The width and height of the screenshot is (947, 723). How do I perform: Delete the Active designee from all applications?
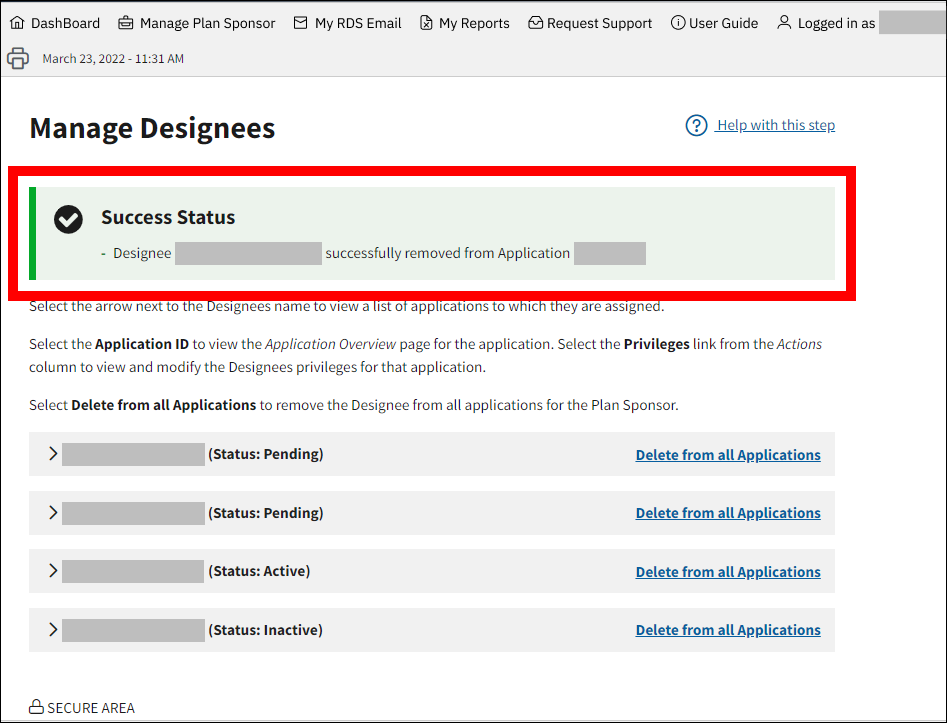727,572
